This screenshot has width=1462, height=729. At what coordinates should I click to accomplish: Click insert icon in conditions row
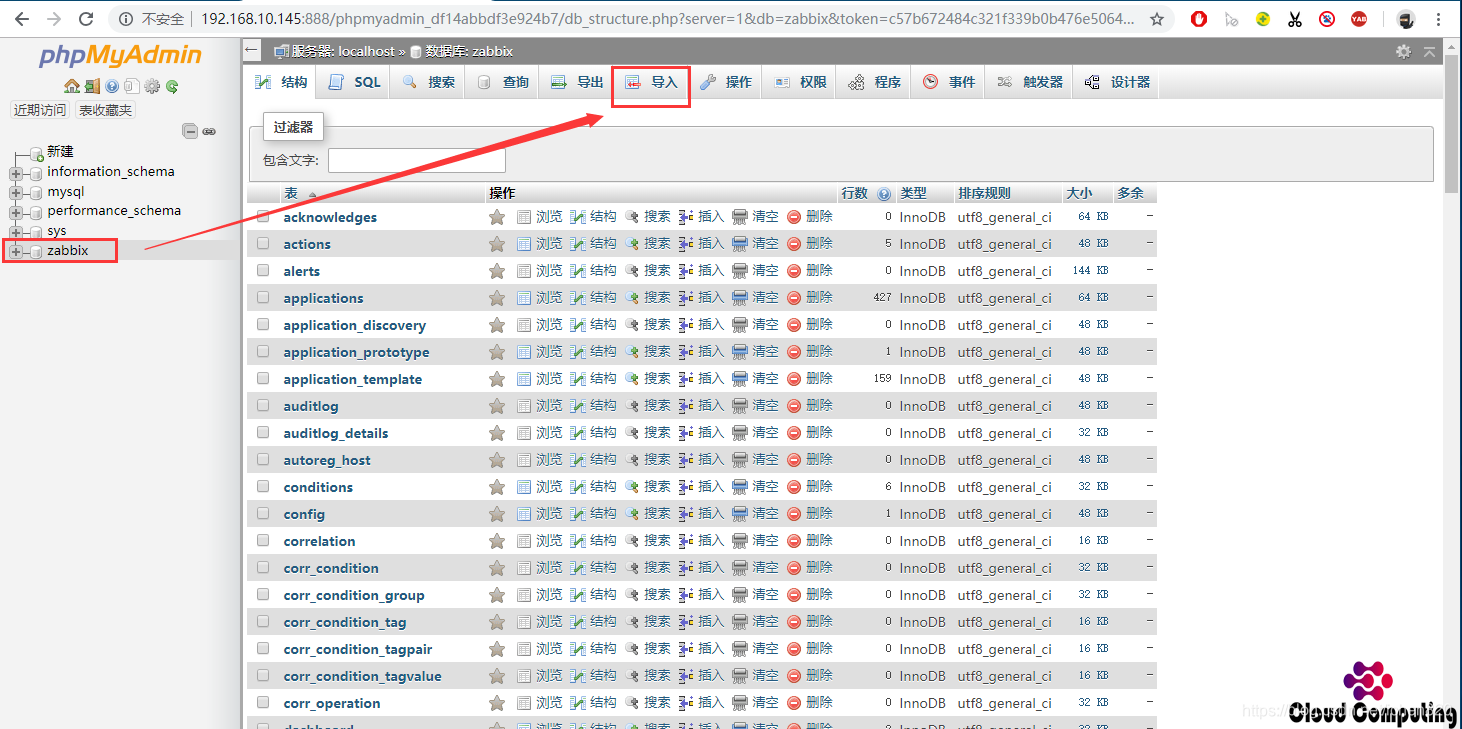(686, 487)
